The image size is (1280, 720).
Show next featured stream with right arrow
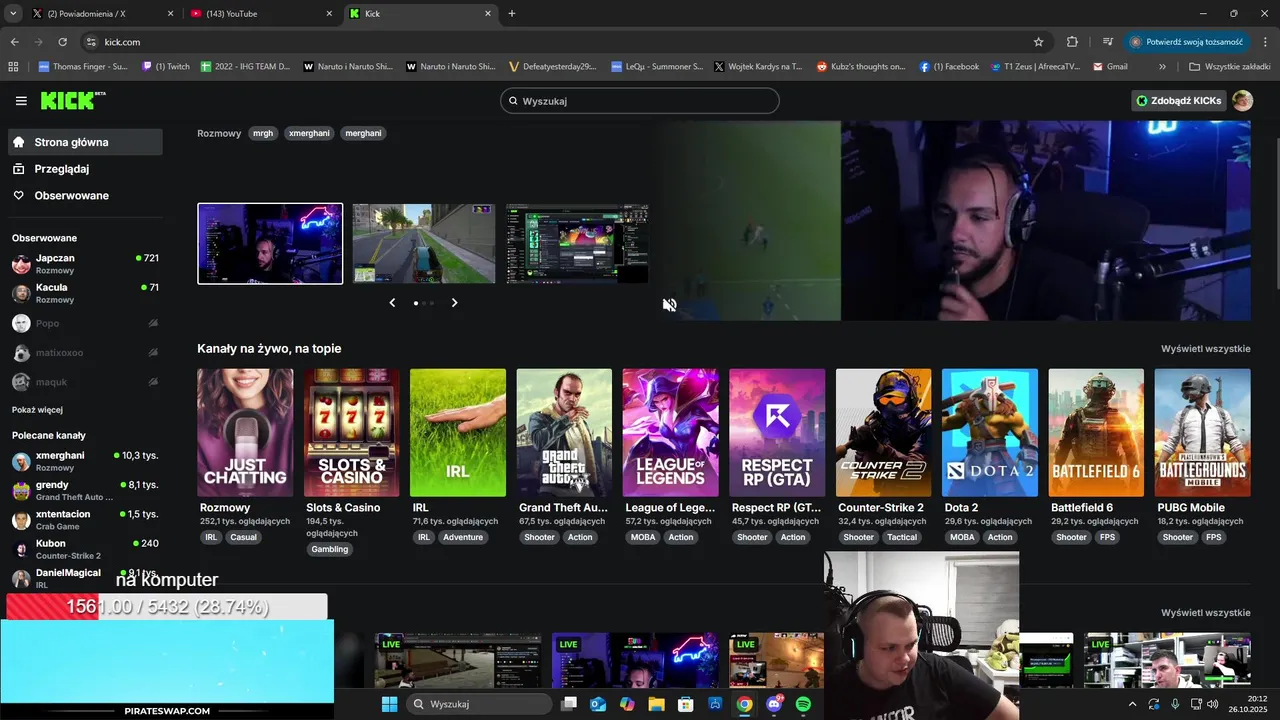tap(454, 303)
